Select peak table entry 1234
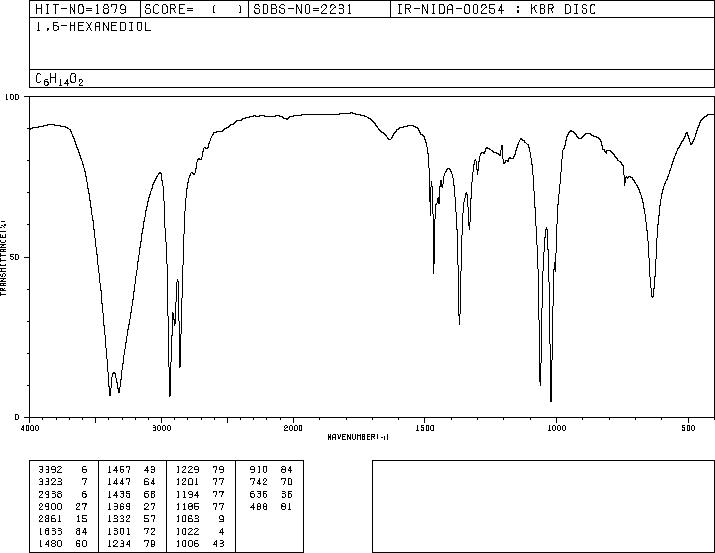 pyautogui.click(x=119, y=543)
